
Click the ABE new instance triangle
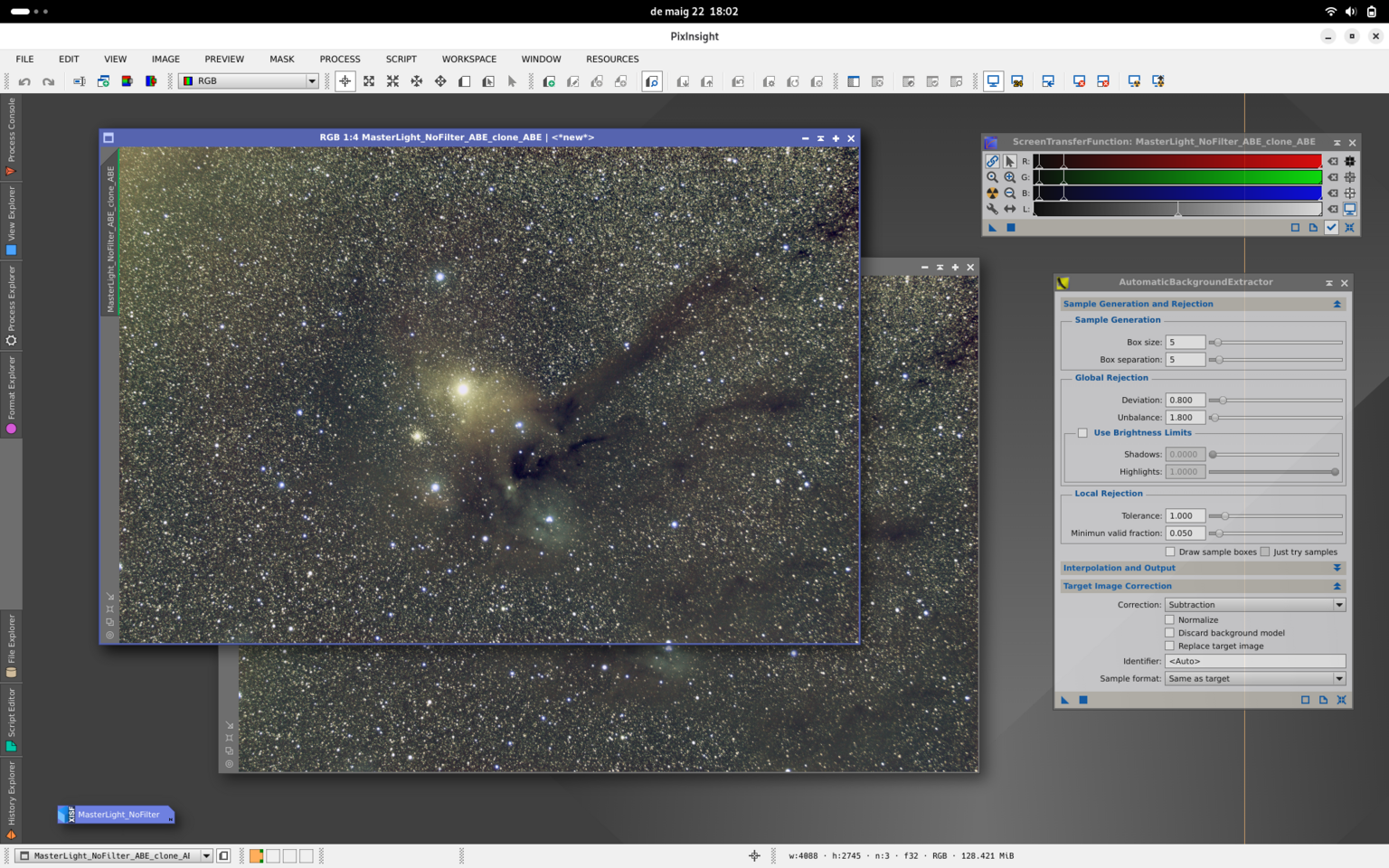tap(1065, 700)
